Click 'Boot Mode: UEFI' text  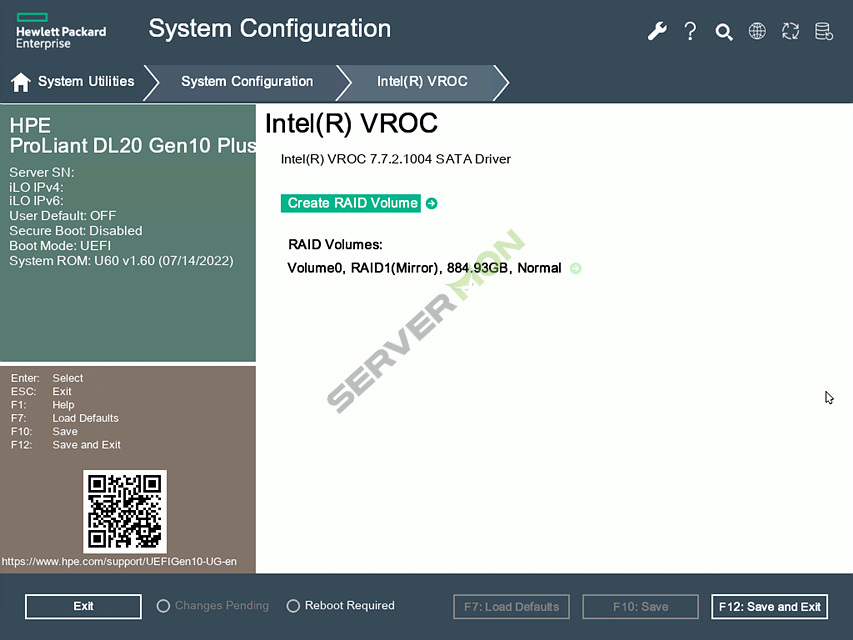[x=60, y=245]
